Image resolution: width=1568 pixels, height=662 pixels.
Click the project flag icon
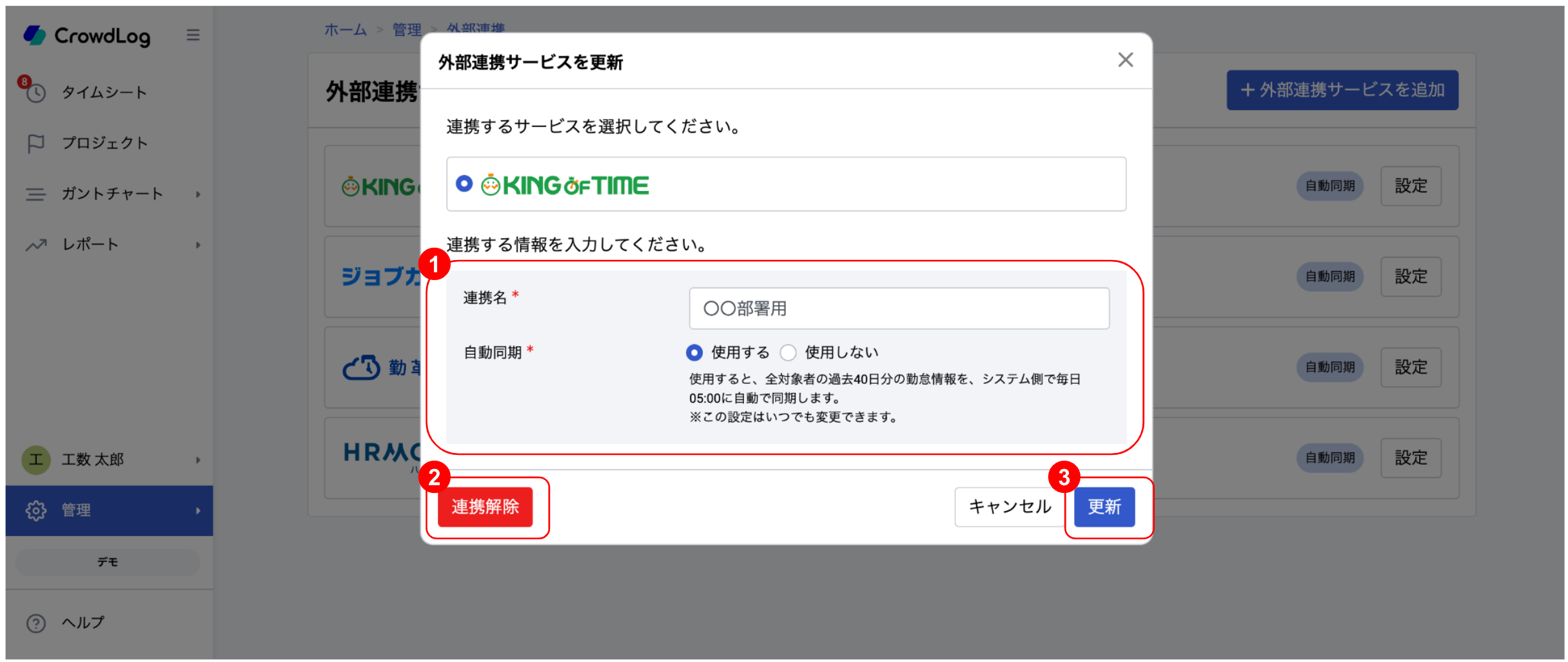pos(35,143)
